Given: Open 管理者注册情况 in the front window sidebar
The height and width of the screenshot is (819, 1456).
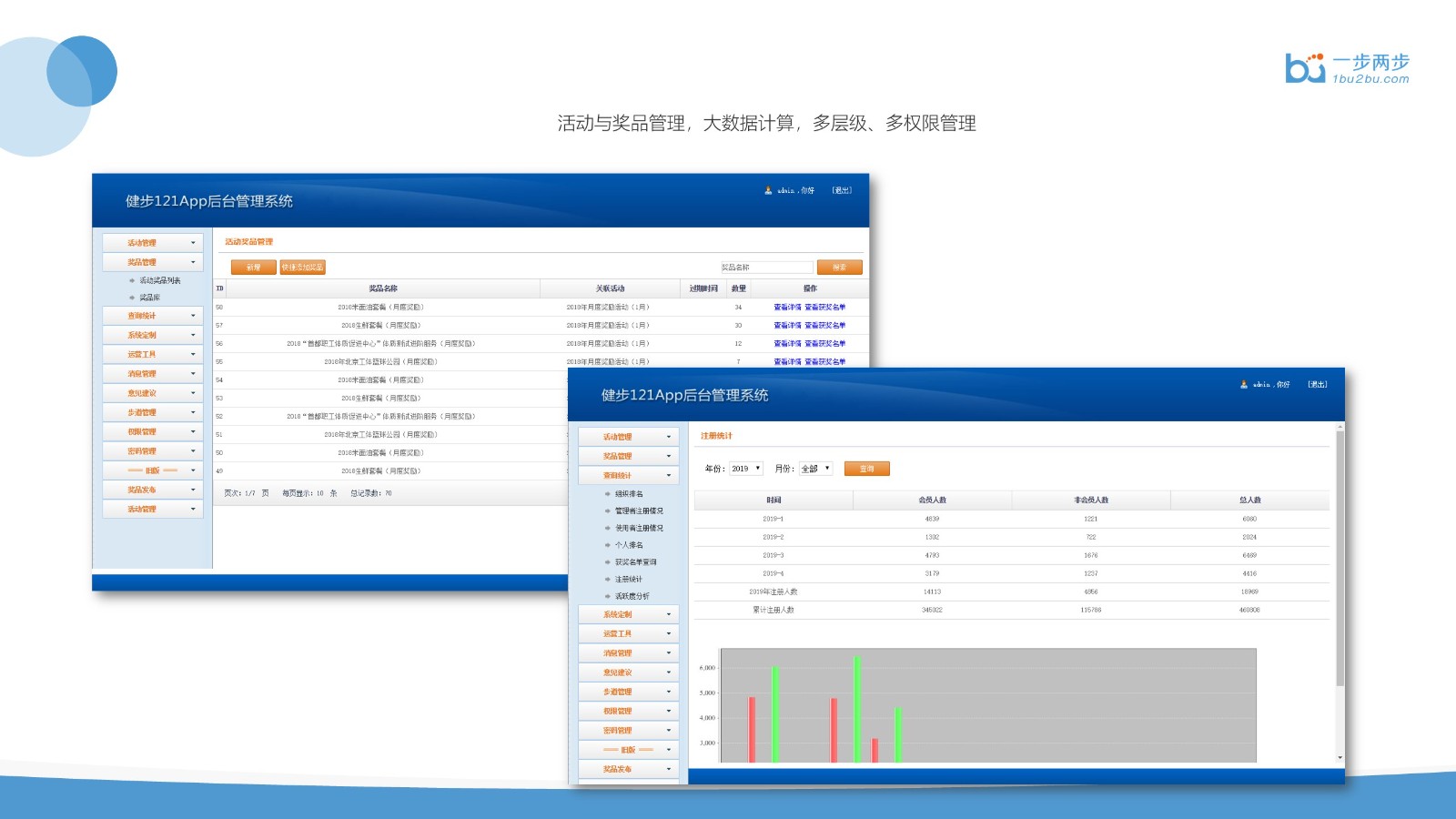Looking at the screenshot, I should point(639,511).
